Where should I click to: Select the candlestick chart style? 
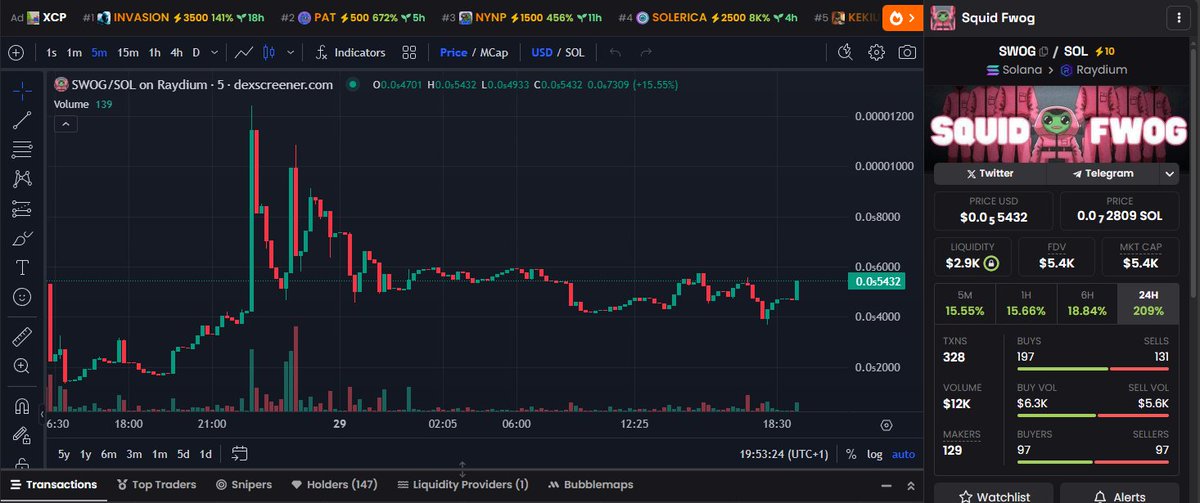(x=268, y=52)
